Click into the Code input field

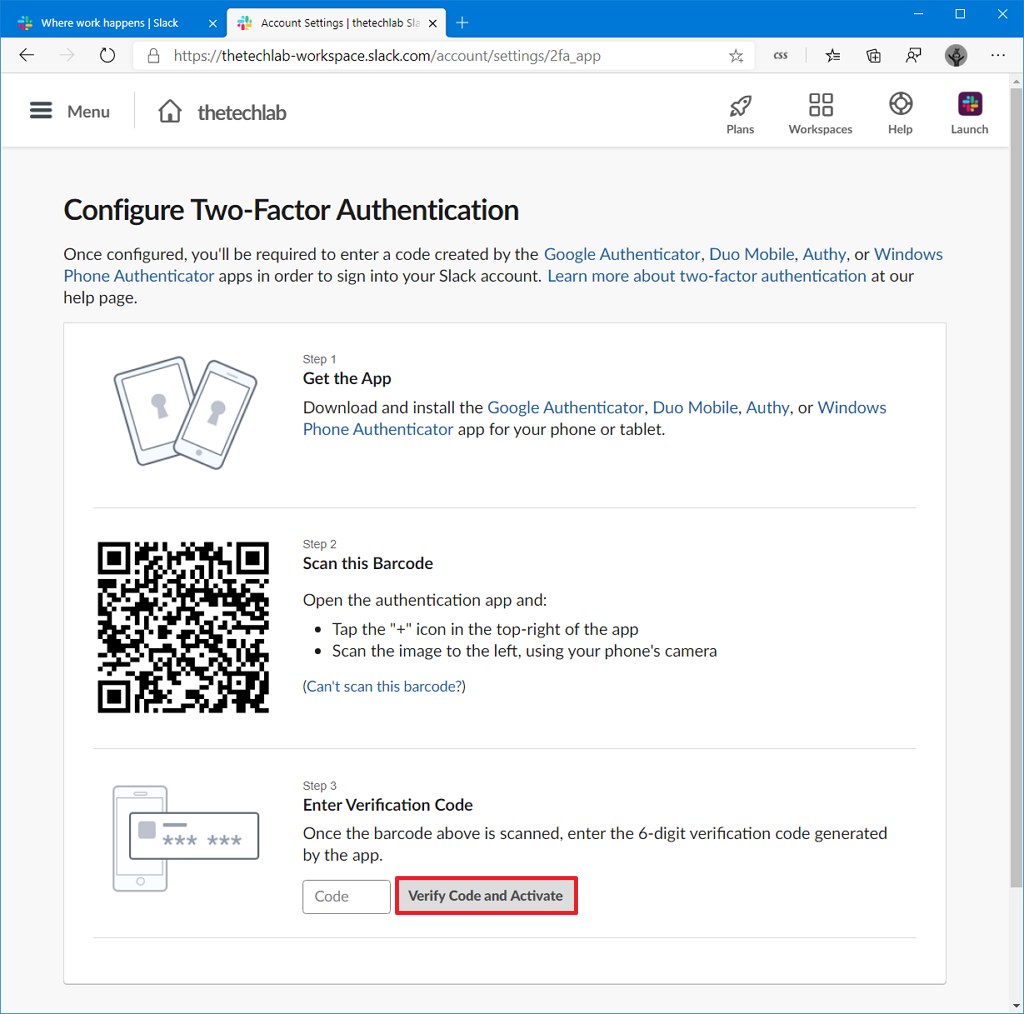(x=346, y=896)
